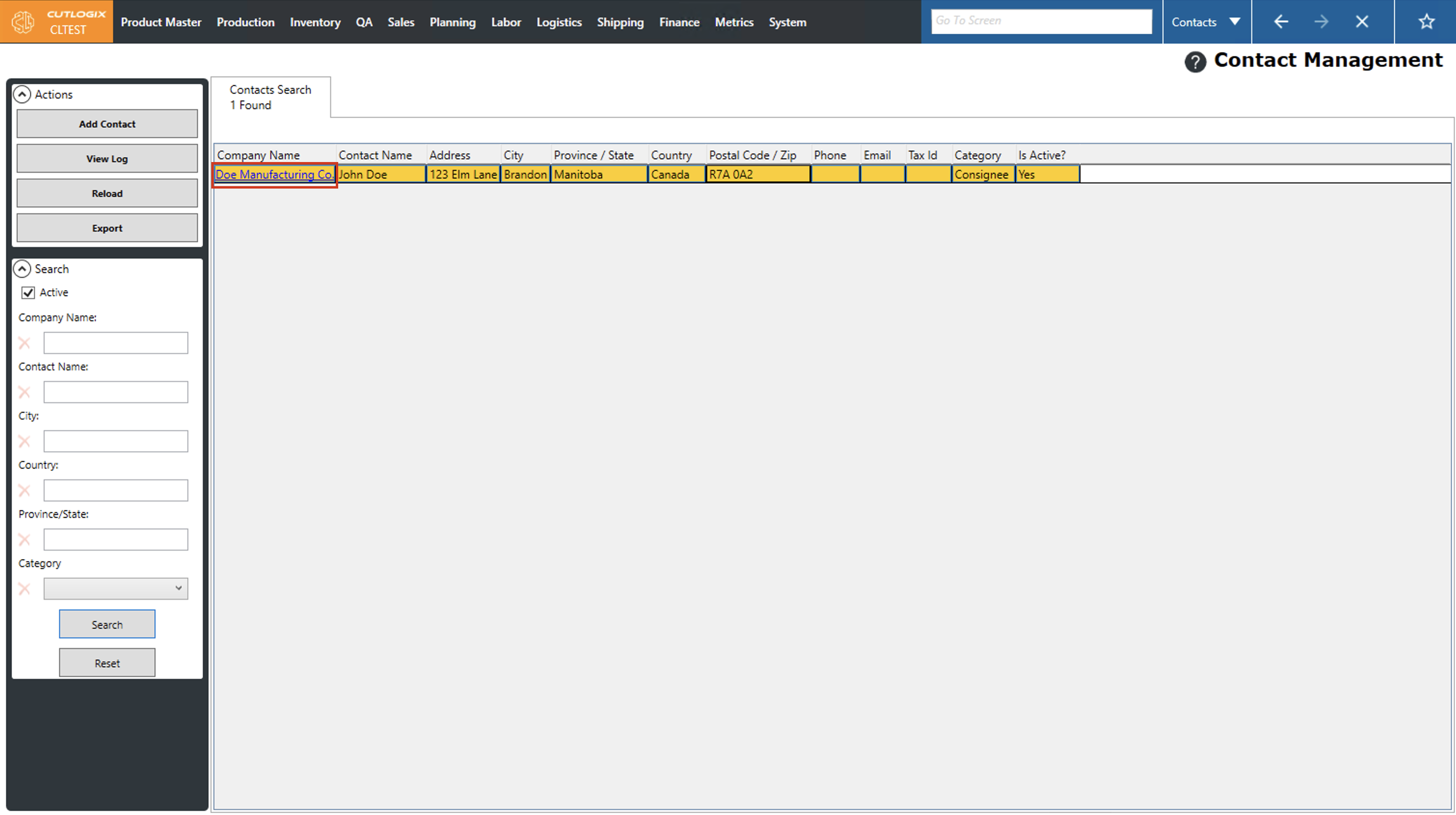Clear the City filter red X
1456x815 pixels.
[x=24, y=441]
